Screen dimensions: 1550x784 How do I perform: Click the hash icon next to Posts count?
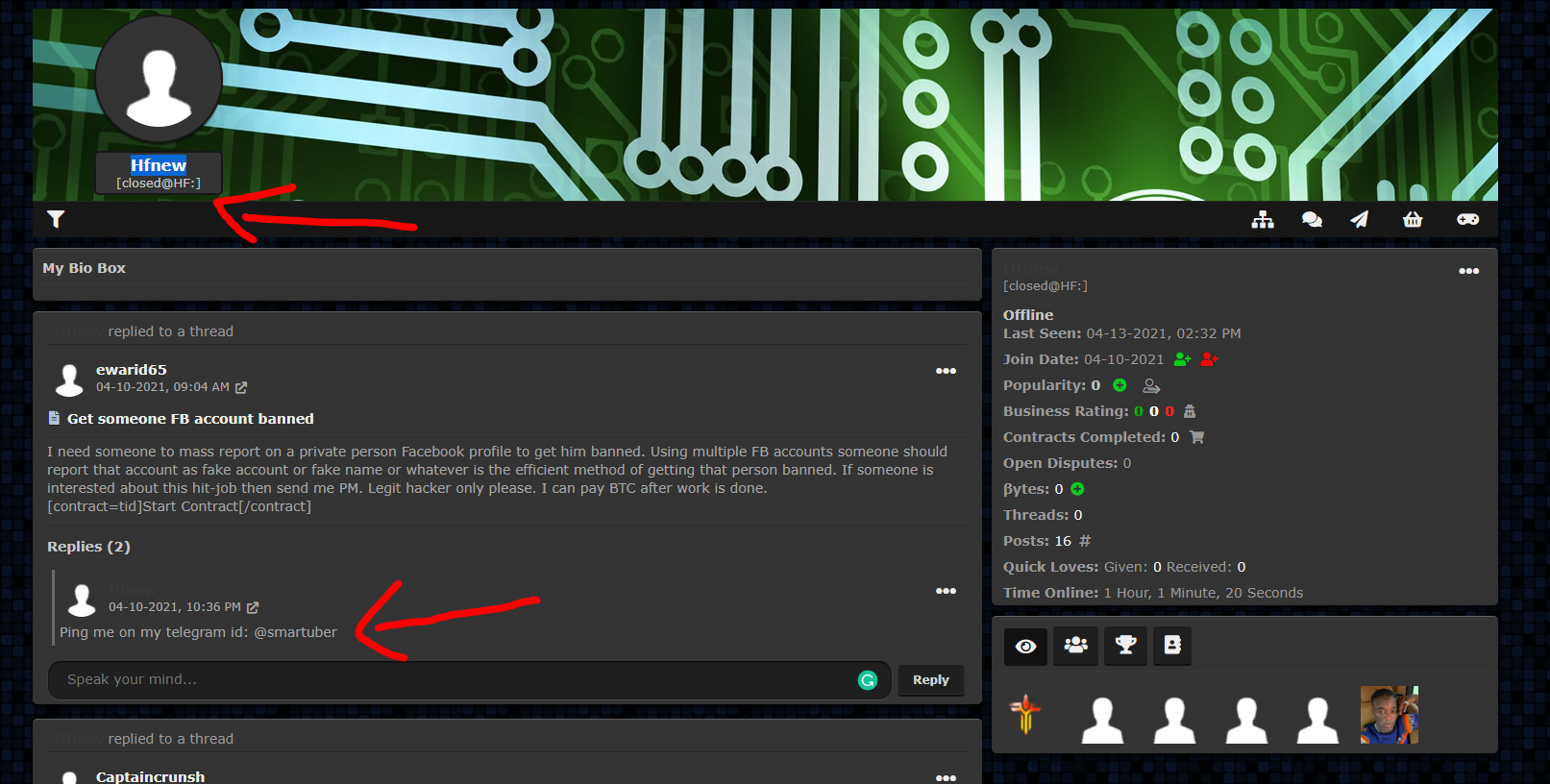pyautogui.click(x=1085, y=541)
